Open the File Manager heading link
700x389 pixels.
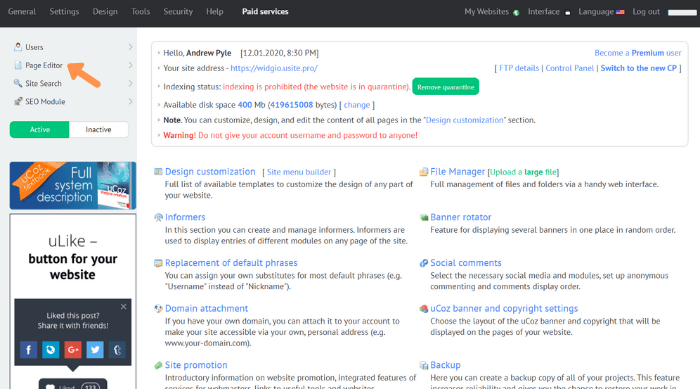point(457,171)
